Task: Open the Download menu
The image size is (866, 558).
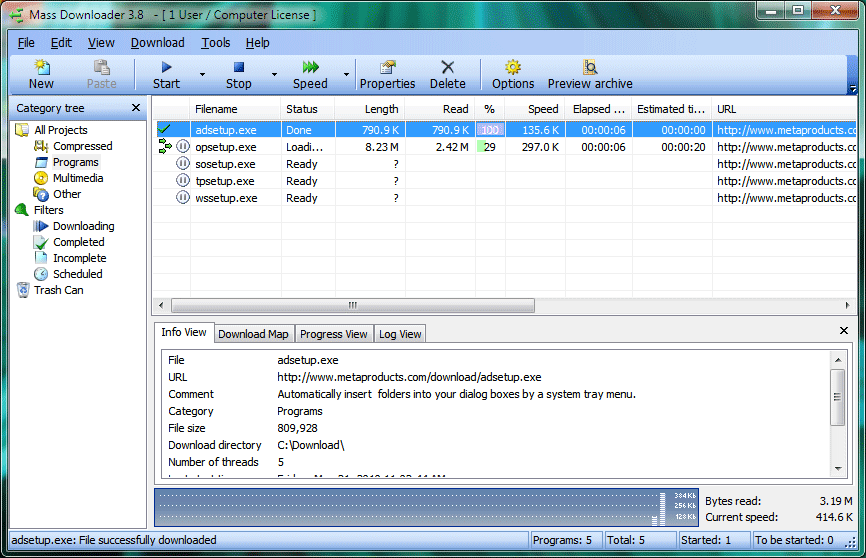Action: click(x=157, y=43)
